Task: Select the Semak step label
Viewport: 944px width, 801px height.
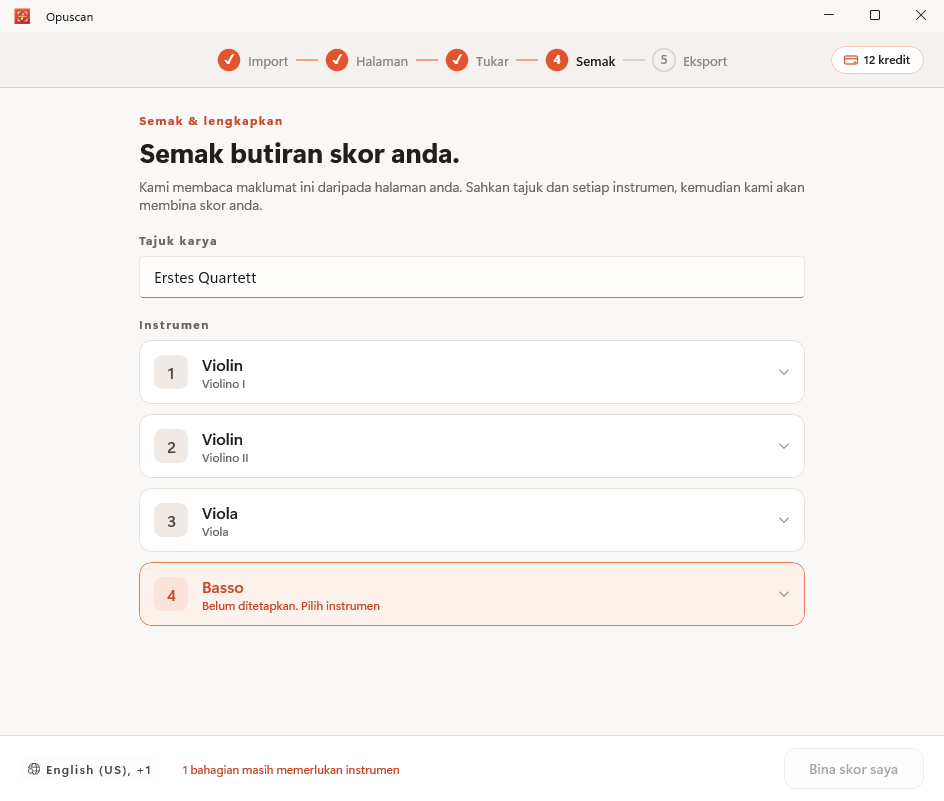Action: point(595,61)
